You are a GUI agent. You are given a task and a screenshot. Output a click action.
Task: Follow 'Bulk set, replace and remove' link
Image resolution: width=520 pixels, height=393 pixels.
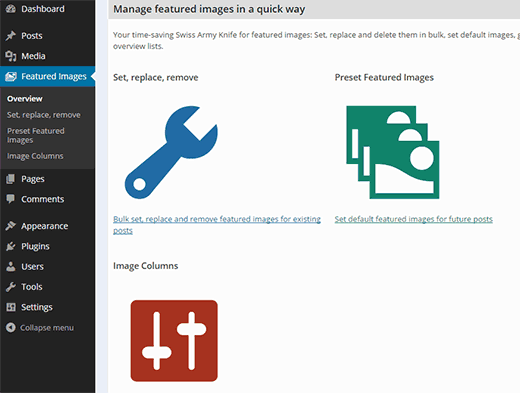217,225
